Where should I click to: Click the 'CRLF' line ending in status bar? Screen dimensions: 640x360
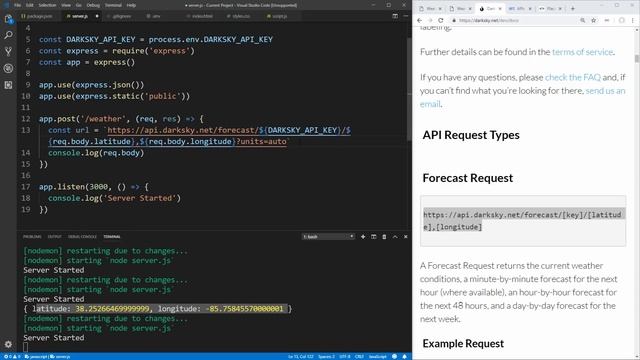(359, 356)
